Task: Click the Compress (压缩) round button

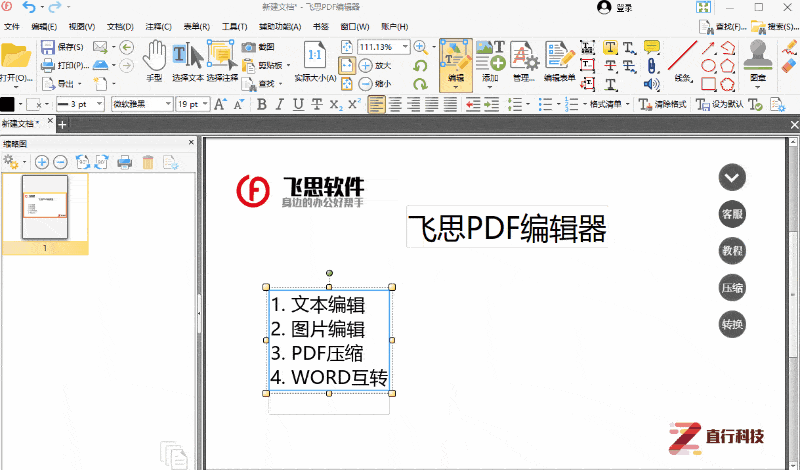Action: [732, 288]
